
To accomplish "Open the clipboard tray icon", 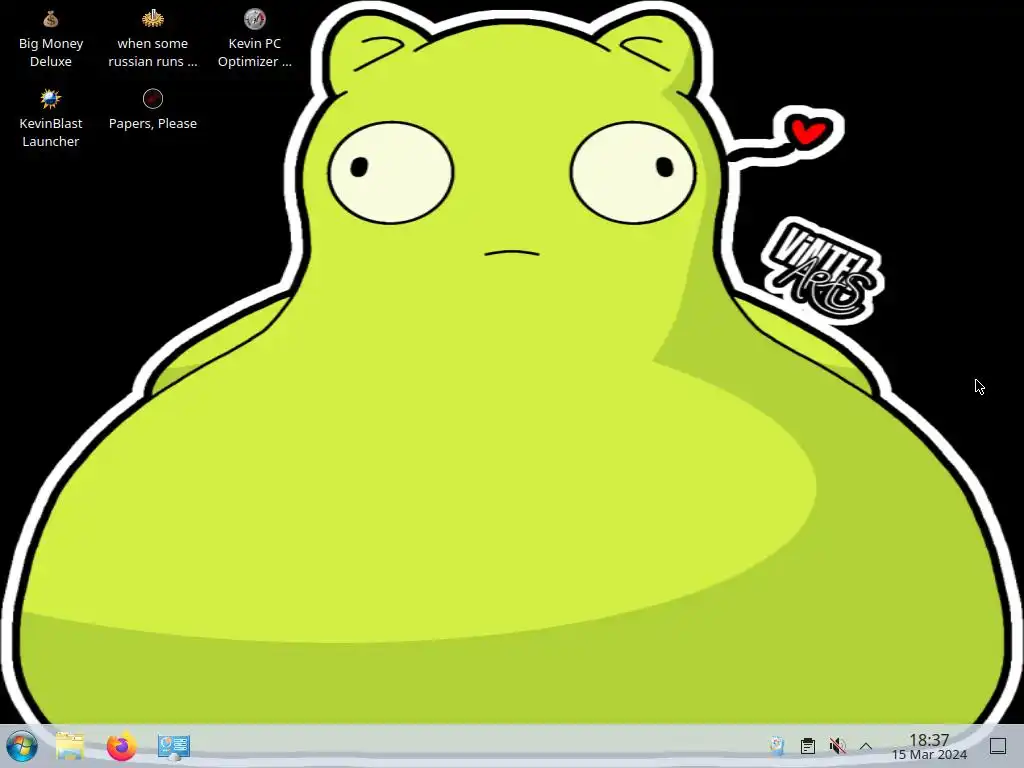I will pos(808,746).
